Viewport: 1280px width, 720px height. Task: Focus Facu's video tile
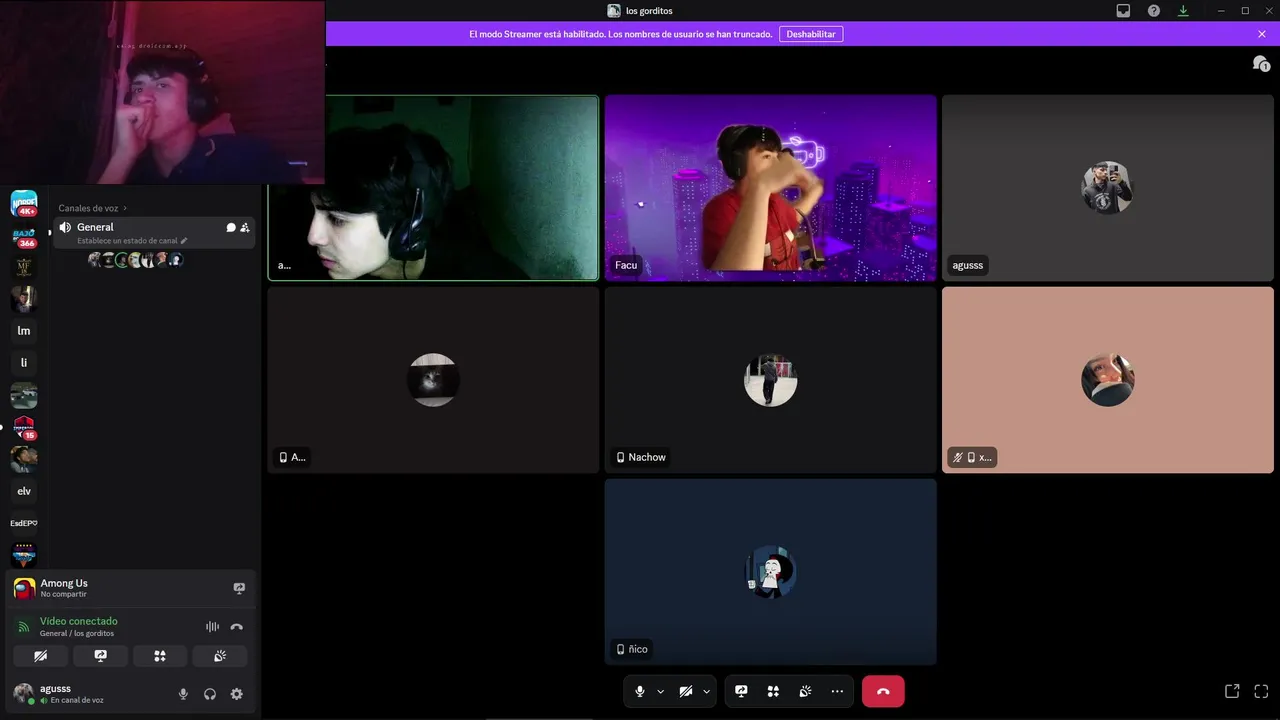(x=771, y=188)
